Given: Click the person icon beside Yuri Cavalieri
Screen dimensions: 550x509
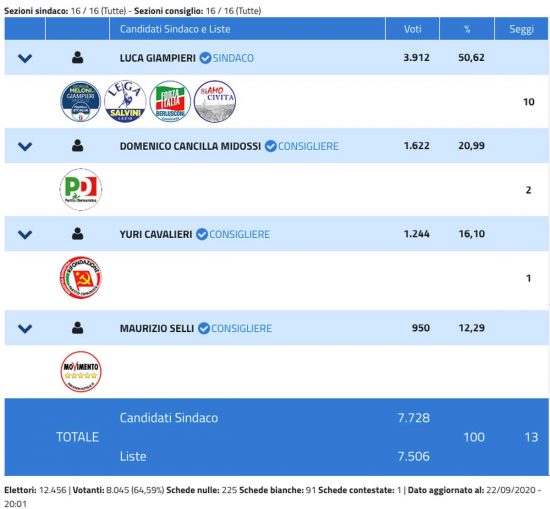Looking at the screenshot, I should pos(78,233).
